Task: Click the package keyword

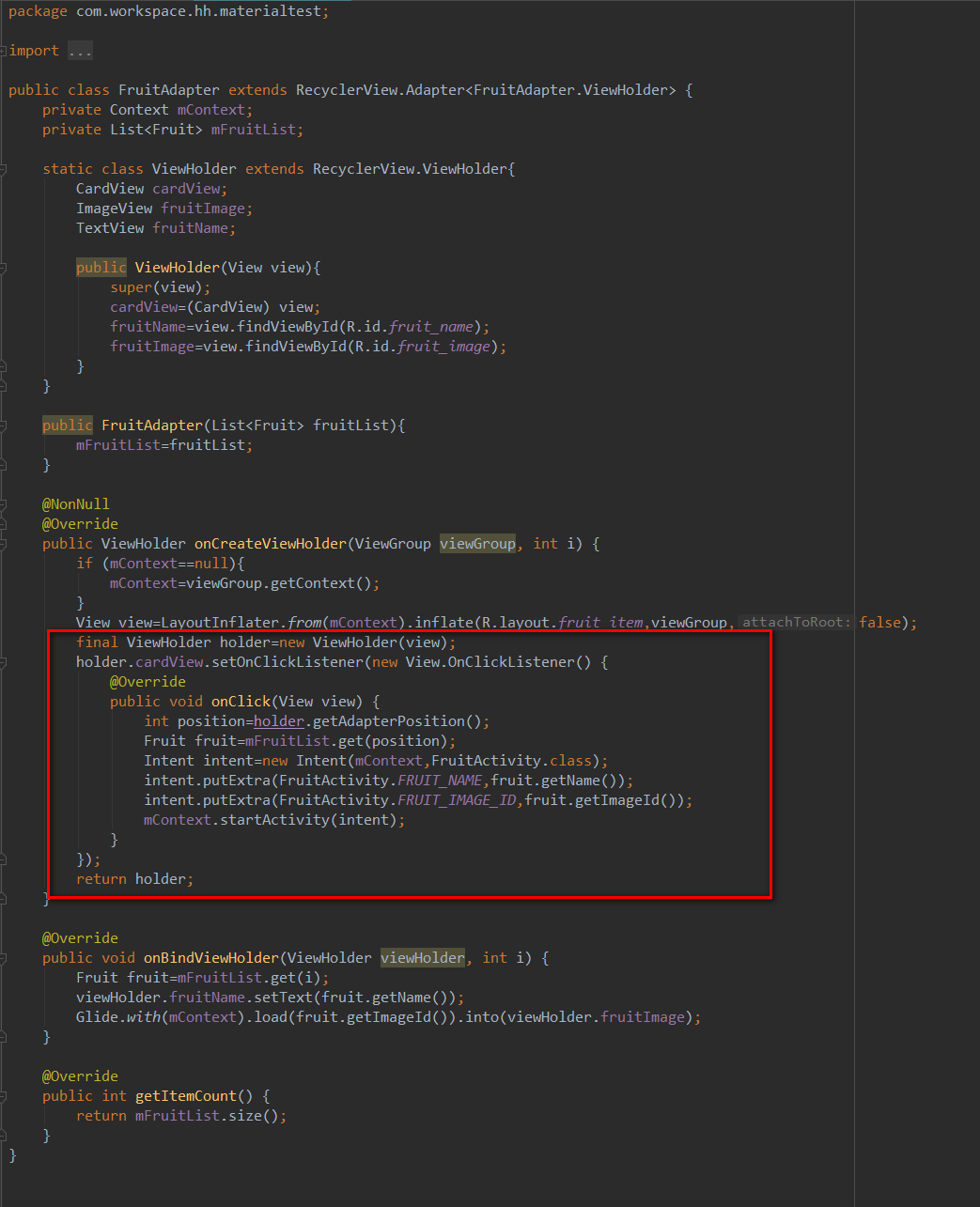Action: pyautogui.click(x=38, y=11)
